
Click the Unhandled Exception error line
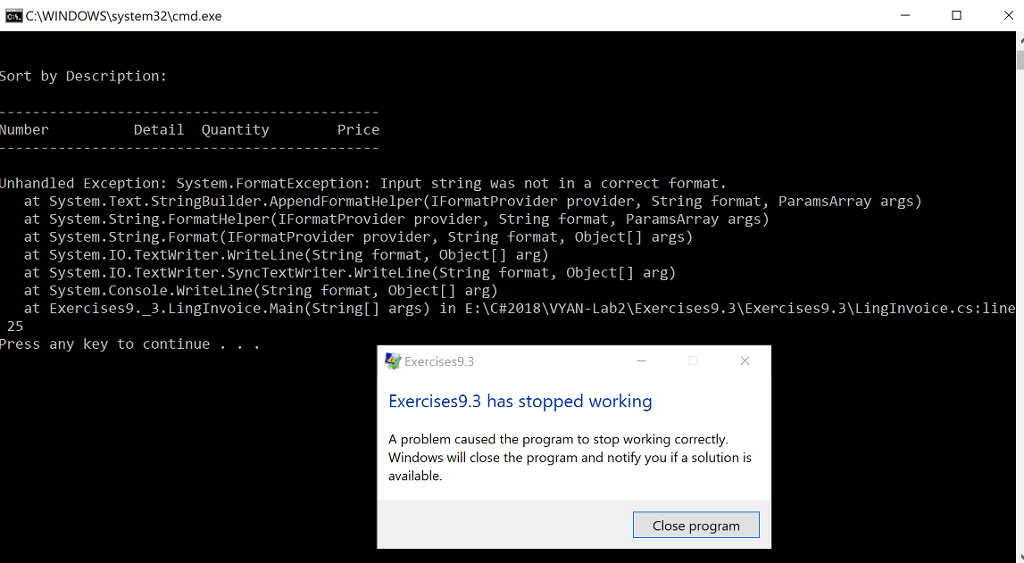362,183
